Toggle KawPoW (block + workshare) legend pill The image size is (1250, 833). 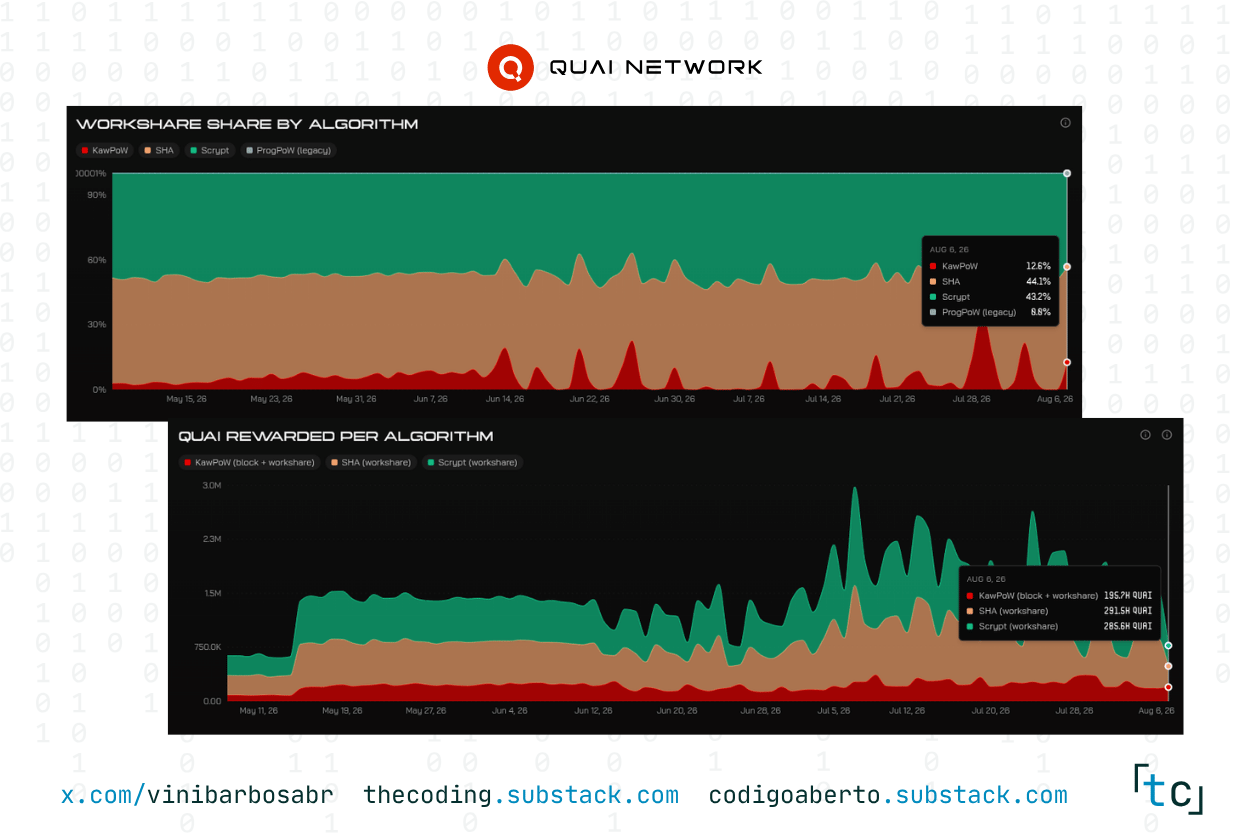tap(249, 462)
